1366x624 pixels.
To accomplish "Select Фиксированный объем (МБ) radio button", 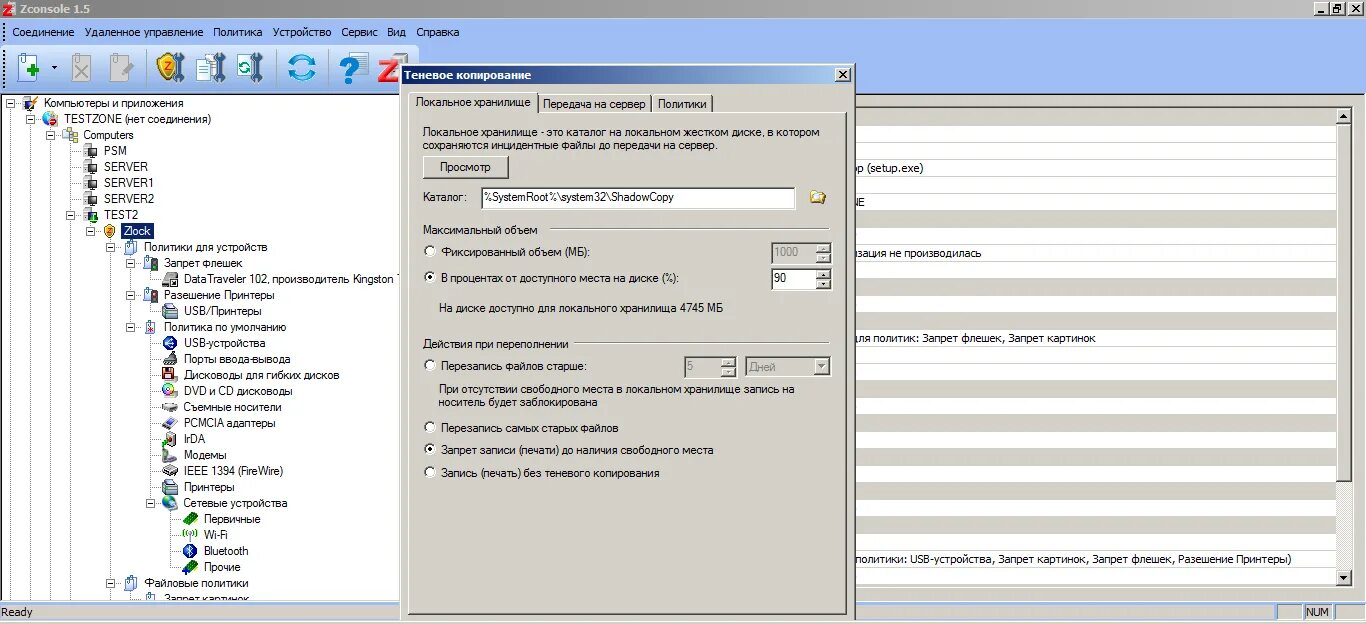I will point(430,252).
